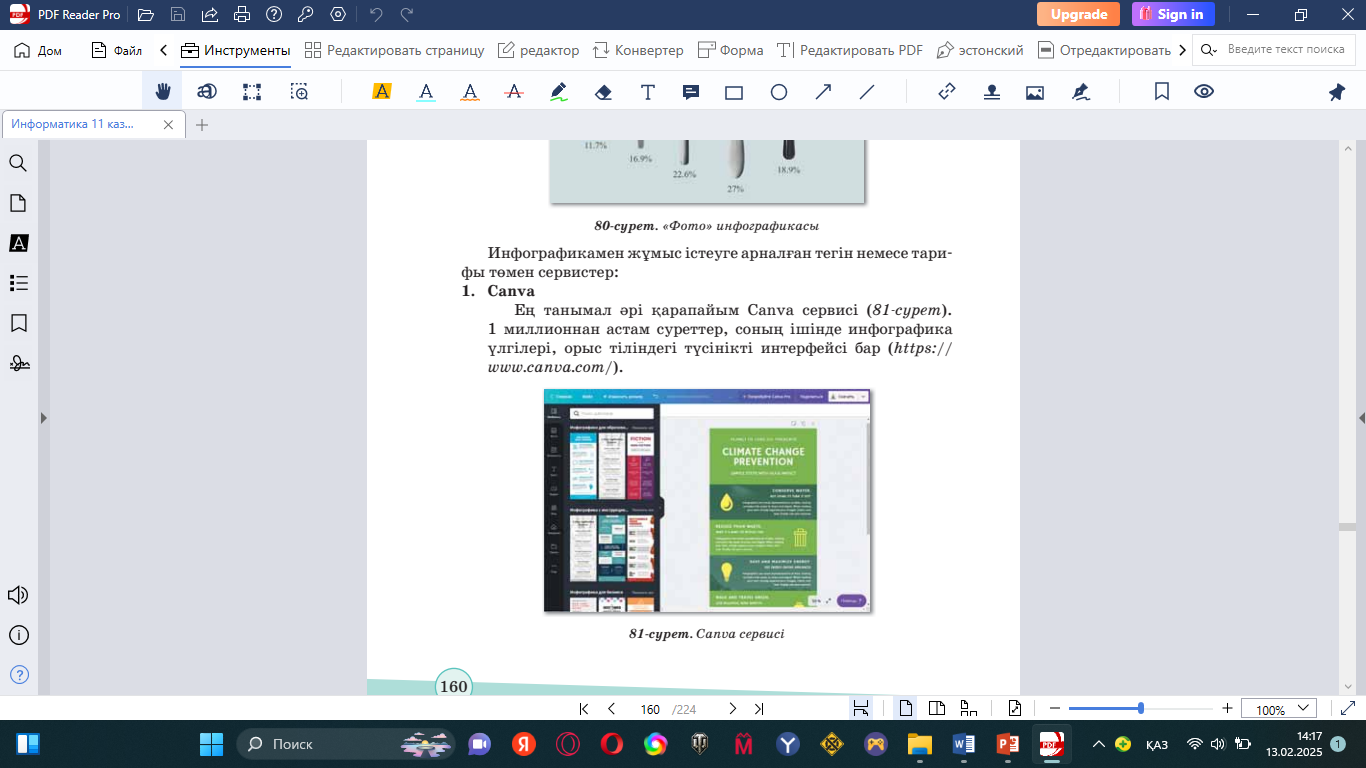Click the orange Upgrade button
The height and width of the screenshot is (768, 1366).
pyautogui.click(x=1078, y=14)
